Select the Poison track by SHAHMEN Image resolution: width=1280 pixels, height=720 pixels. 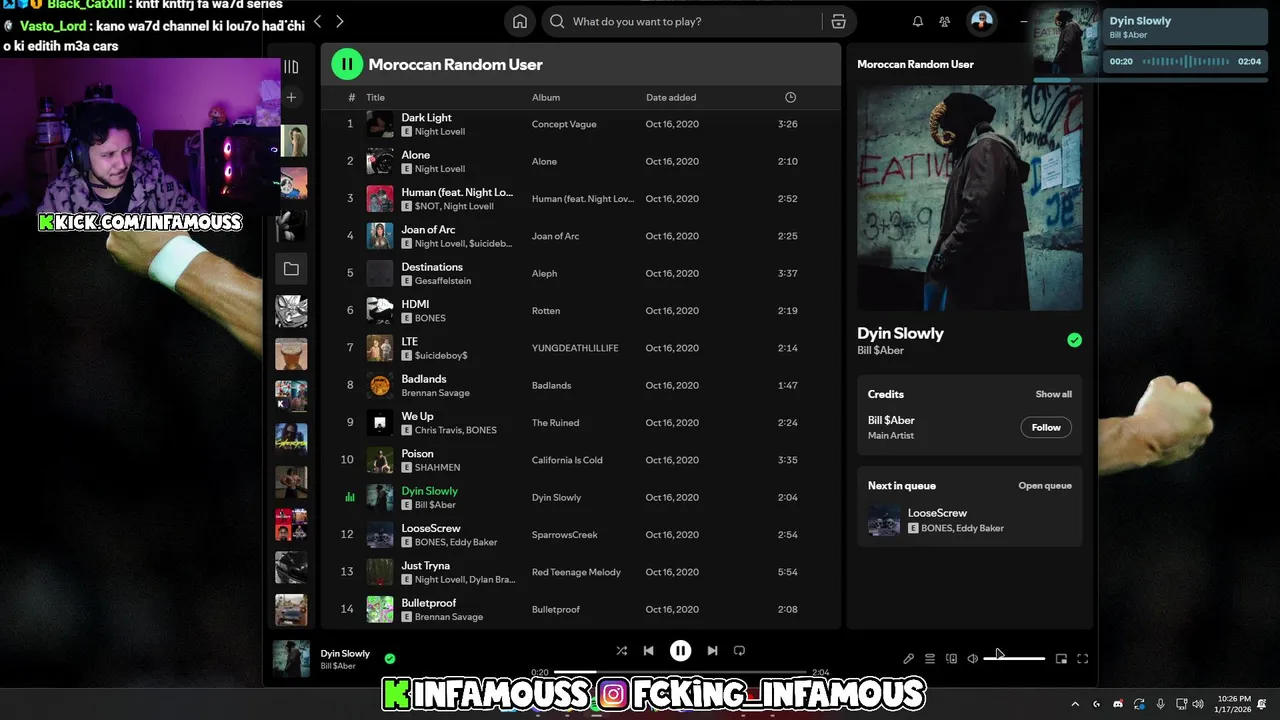click(x=417, y=453)
